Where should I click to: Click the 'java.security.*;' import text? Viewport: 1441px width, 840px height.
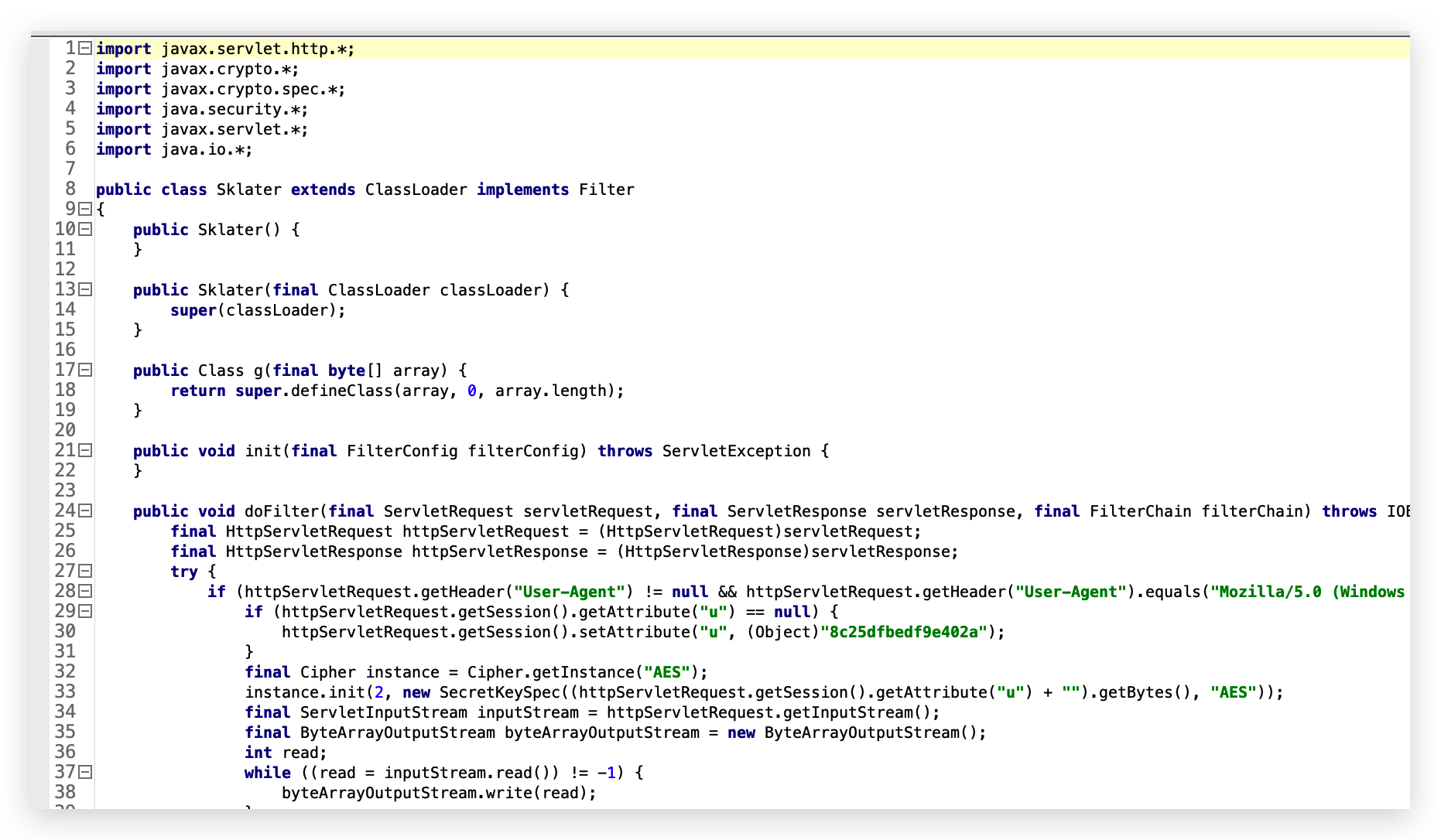click(x=234, y=109)
